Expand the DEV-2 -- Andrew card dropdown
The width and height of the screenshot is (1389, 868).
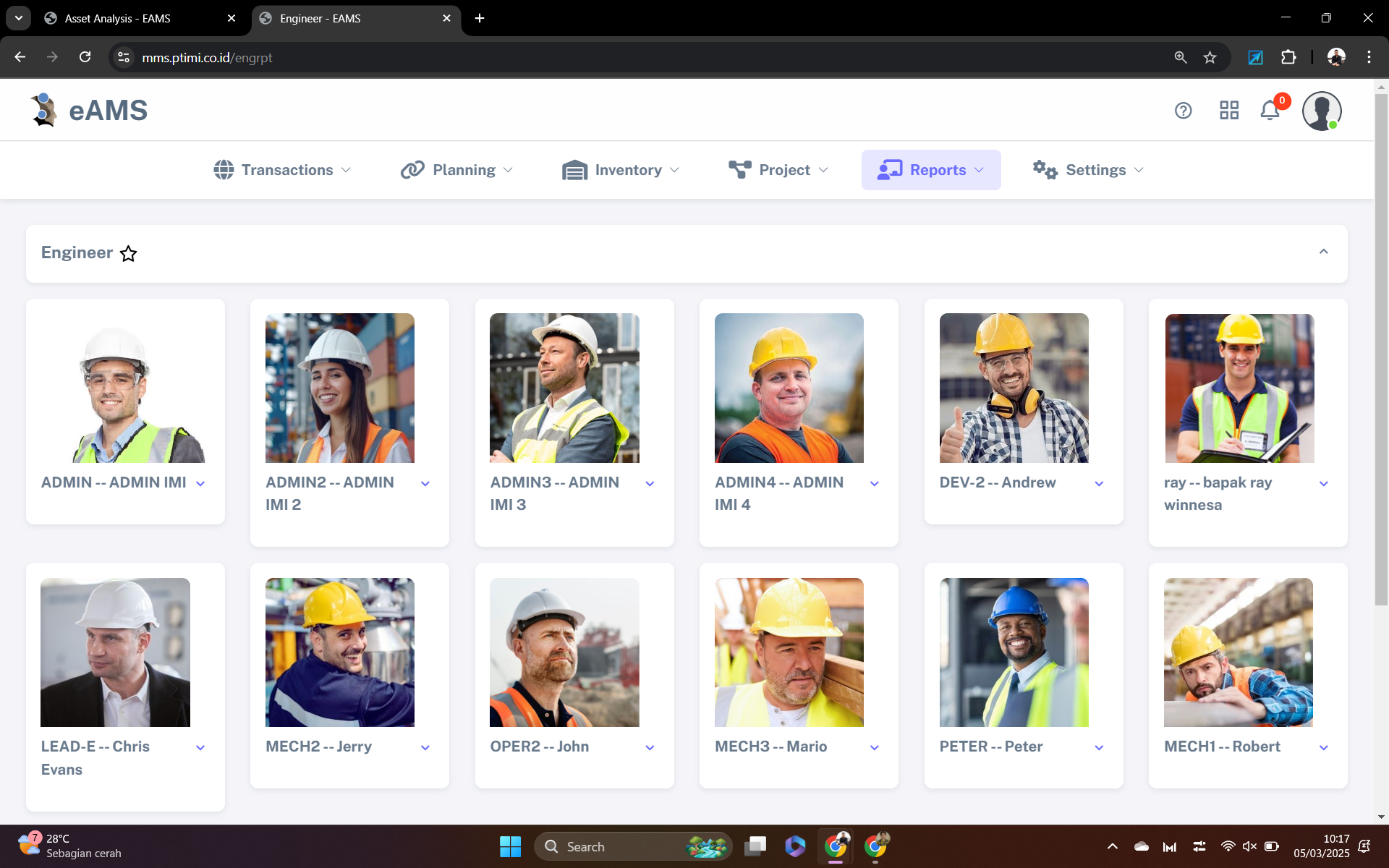point(1099,484)
